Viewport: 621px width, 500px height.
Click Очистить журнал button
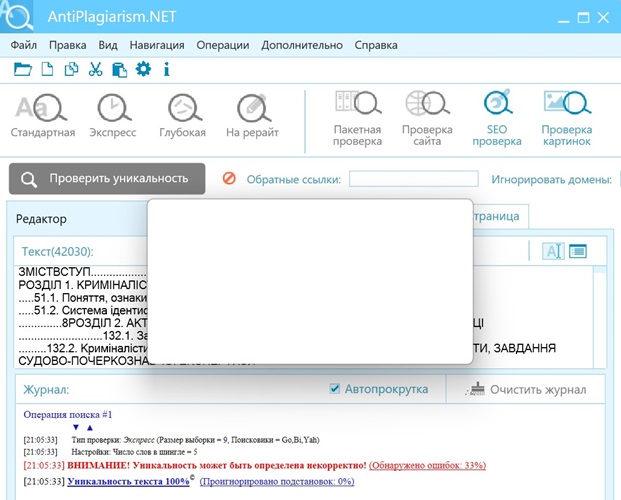pos(526,389)
